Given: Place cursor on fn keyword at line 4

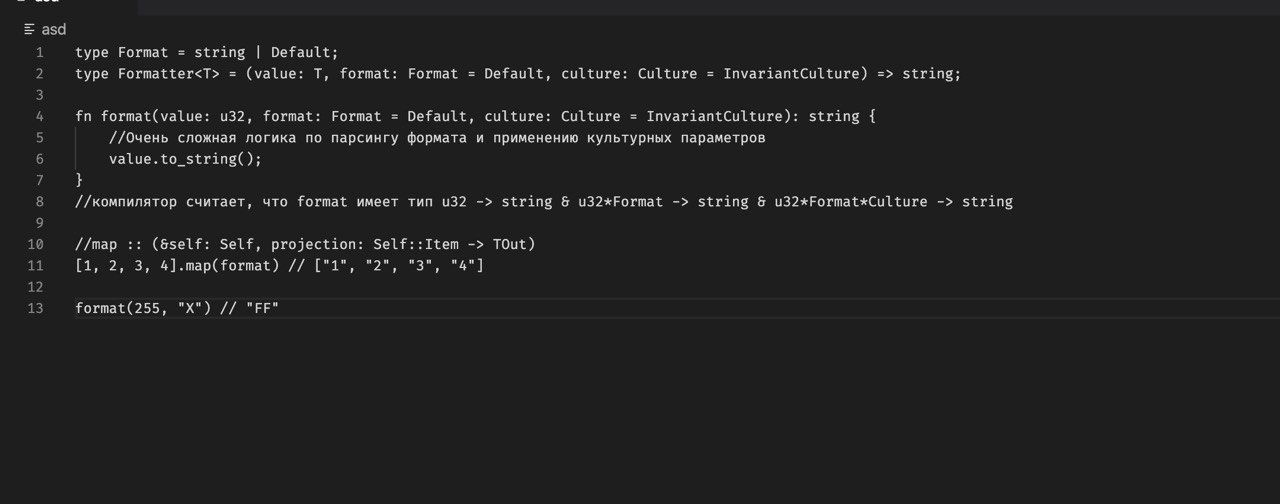Looking at the screenshot, I should point(83,116).
